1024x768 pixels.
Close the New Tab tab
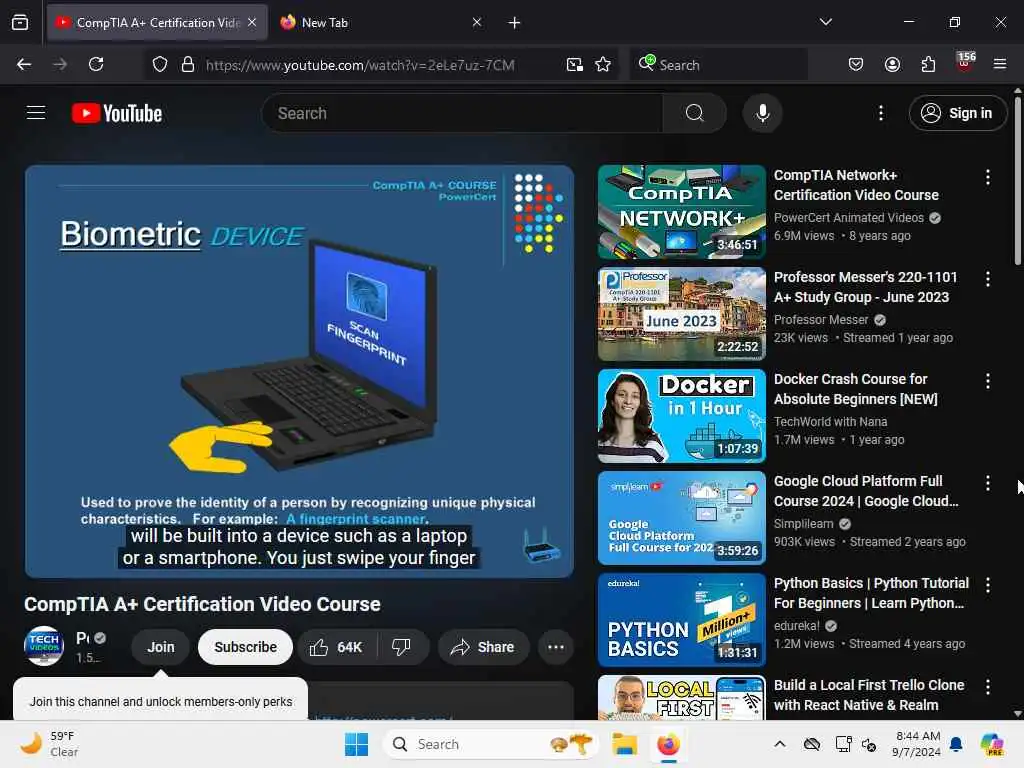[x=477, y=22]
